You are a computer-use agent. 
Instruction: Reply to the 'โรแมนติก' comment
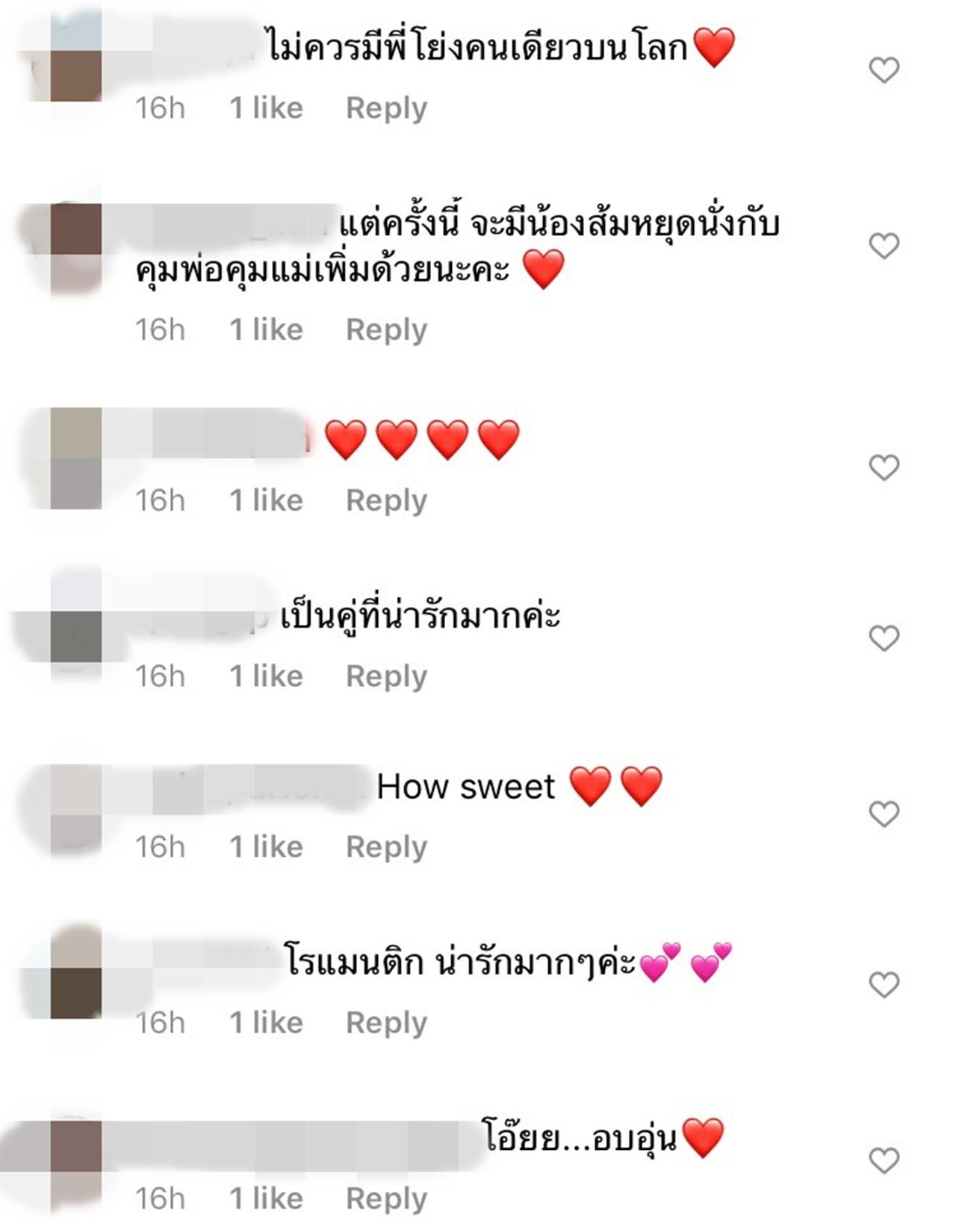(x=386, y=1024)
